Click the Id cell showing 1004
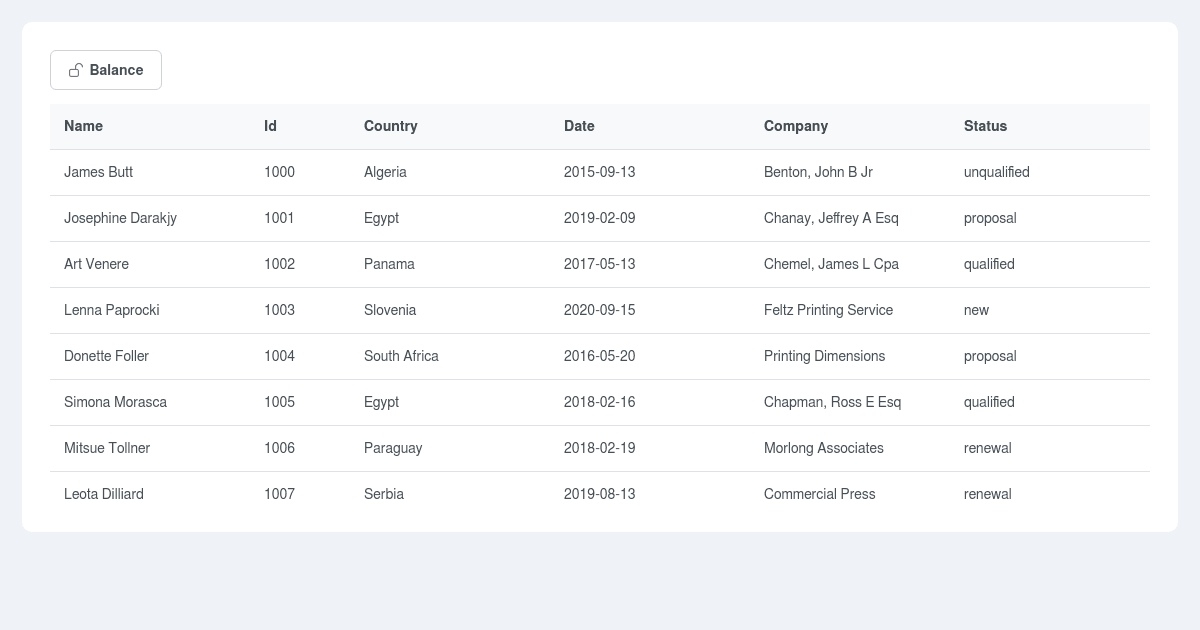The height and width of the screenshot is (630, 1200). [279, 356]
